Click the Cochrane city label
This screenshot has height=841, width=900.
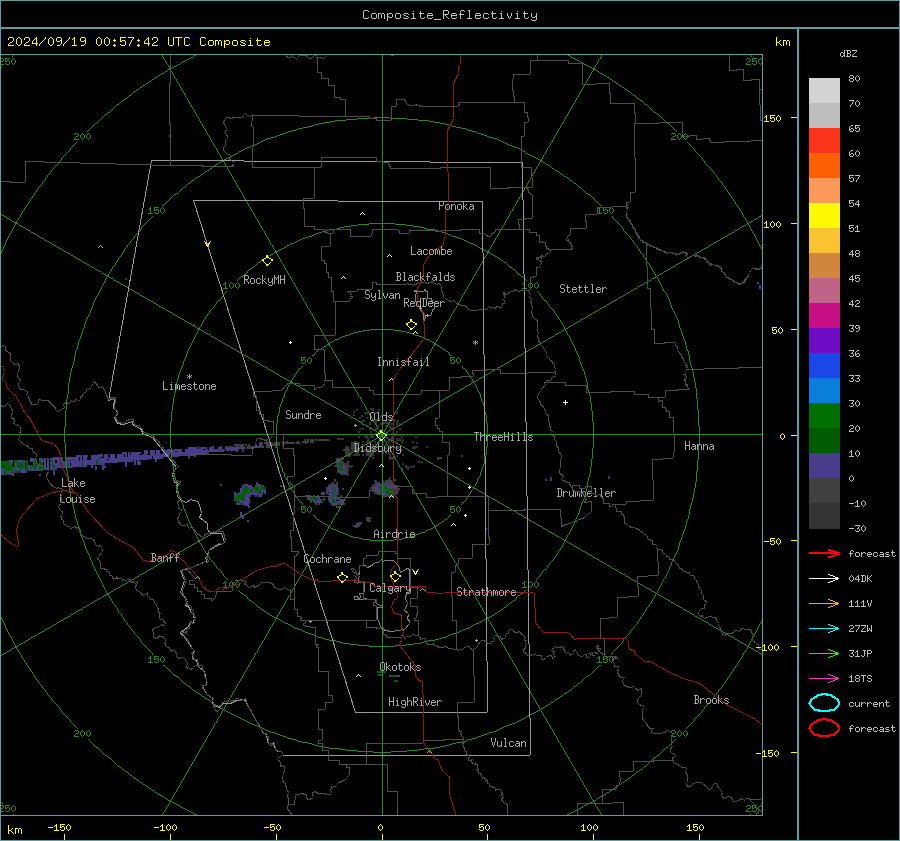click(x=327, y=559)
